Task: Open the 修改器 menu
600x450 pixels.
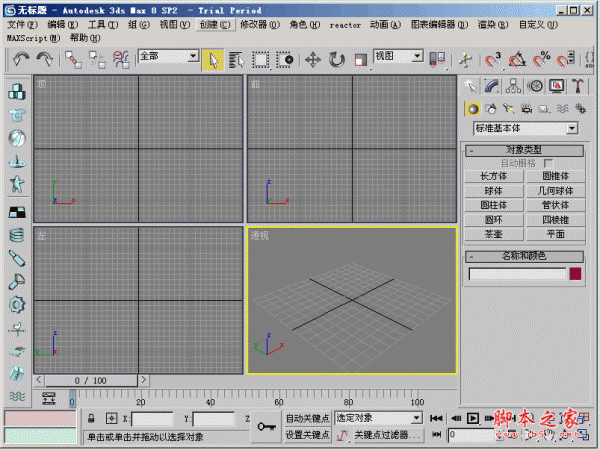Action: [x=260, y=25]
